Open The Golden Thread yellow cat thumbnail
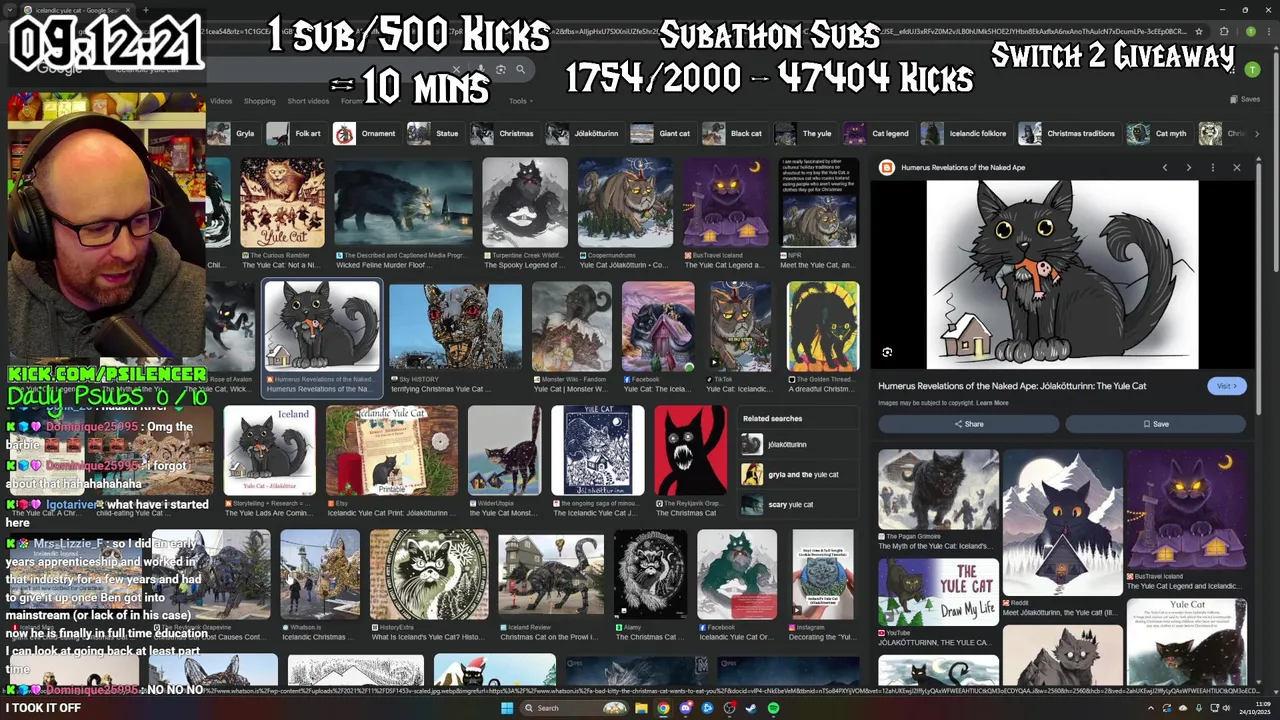Image resolution: width=1280 pixels, height=720 pixels. point(823,326)
